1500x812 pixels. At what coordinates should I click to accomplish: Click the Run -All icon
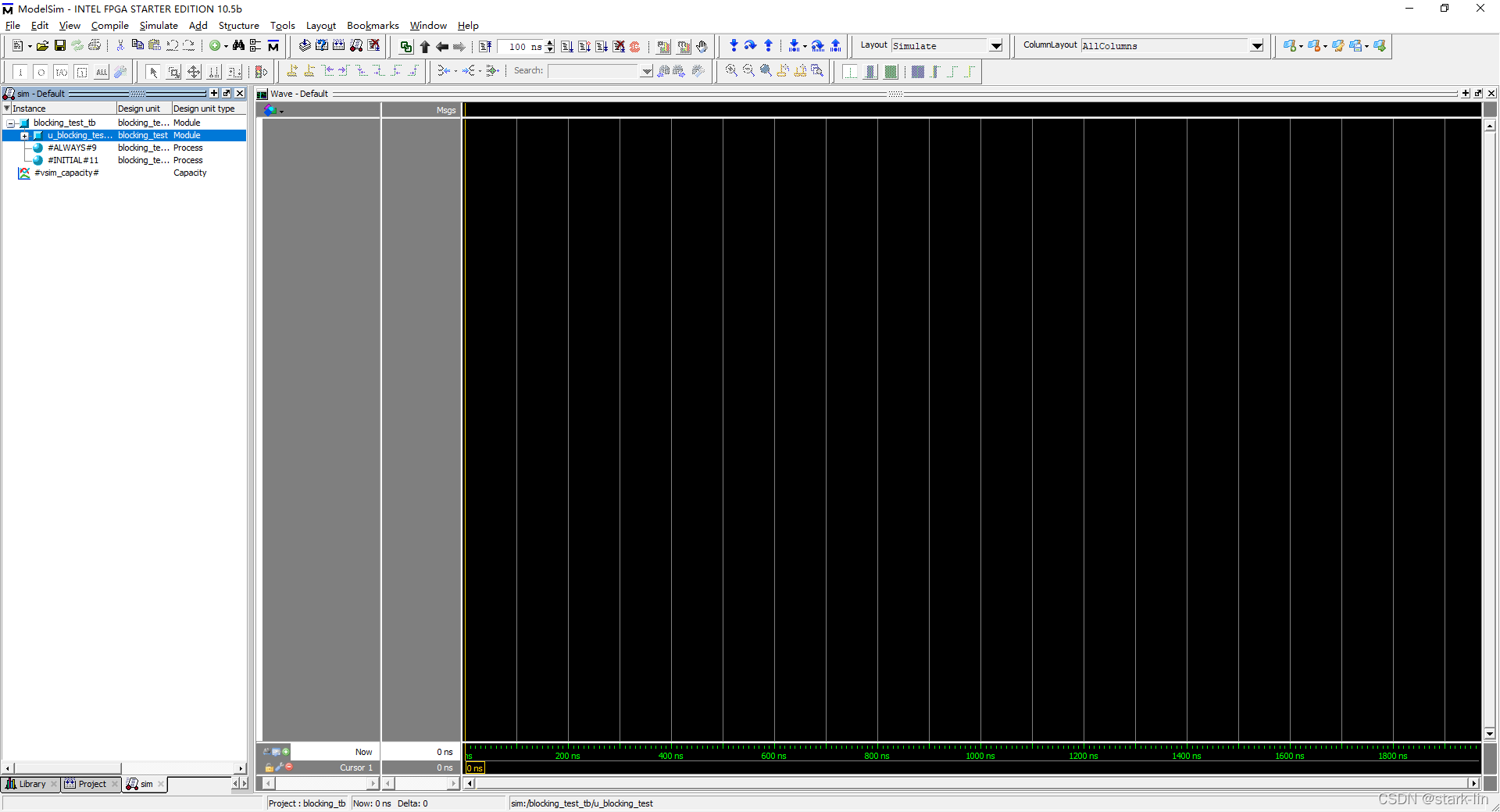[x=602, y=47]
